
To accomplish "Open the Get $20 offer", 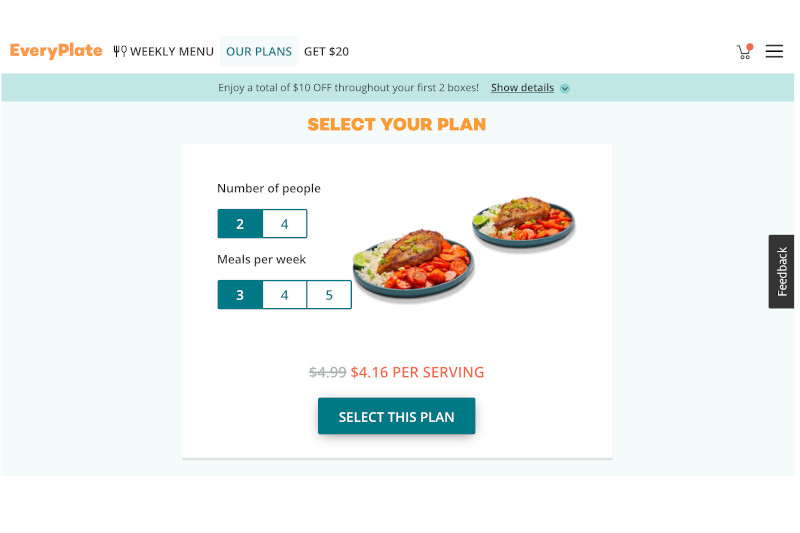I will pos(327,52).
